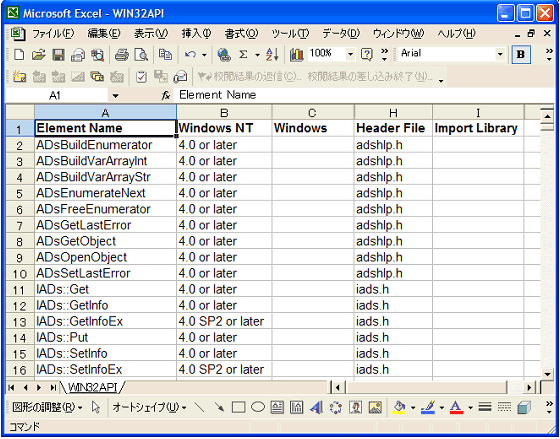This screenshot has height=439, width=560.
Task: Expand the AutoSum functions dropdown arrow
Action: click(257, 55)
